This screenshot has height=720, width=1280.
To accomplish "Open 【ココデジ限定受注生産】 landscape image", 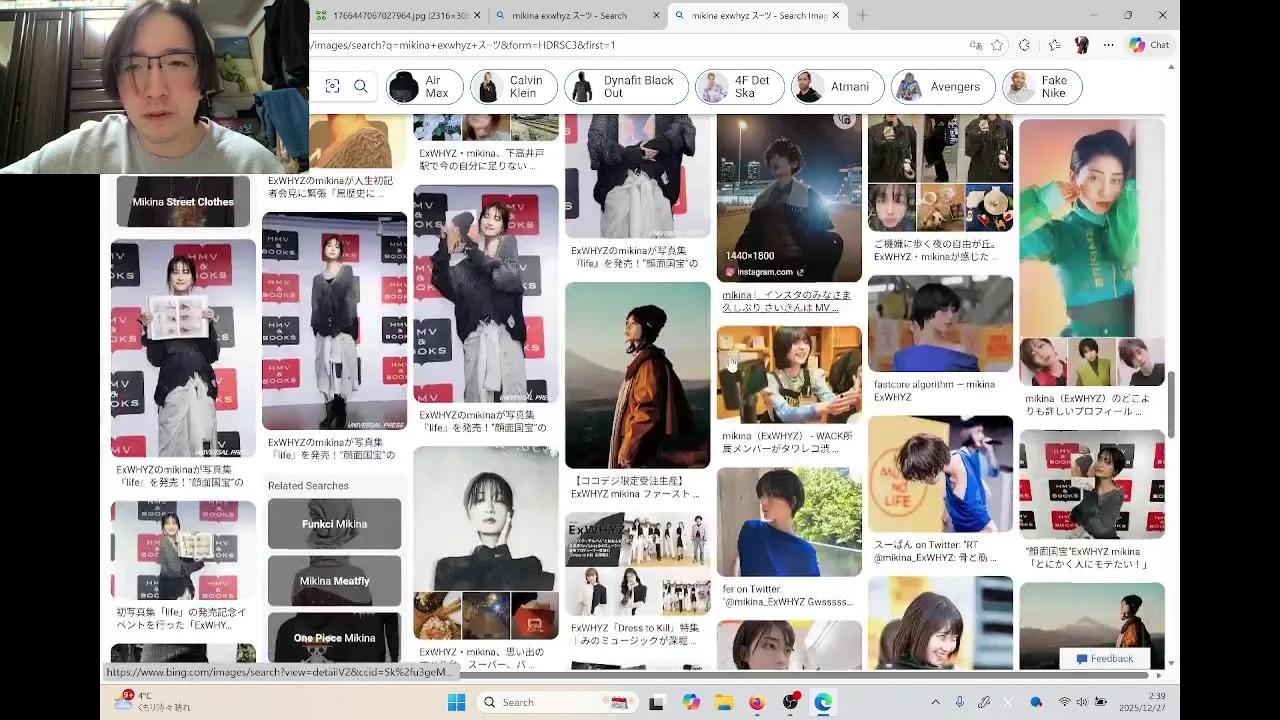I will (x=637, y=375).
